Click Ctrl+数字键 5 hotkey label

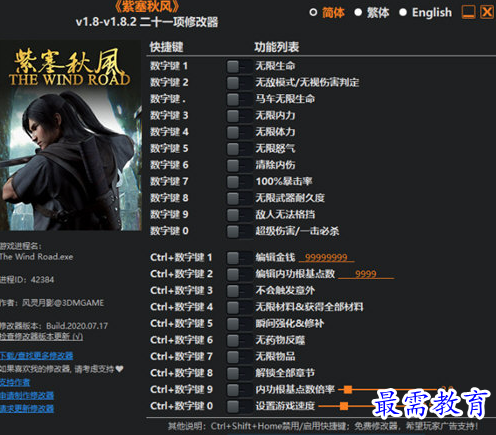(181, 323)
